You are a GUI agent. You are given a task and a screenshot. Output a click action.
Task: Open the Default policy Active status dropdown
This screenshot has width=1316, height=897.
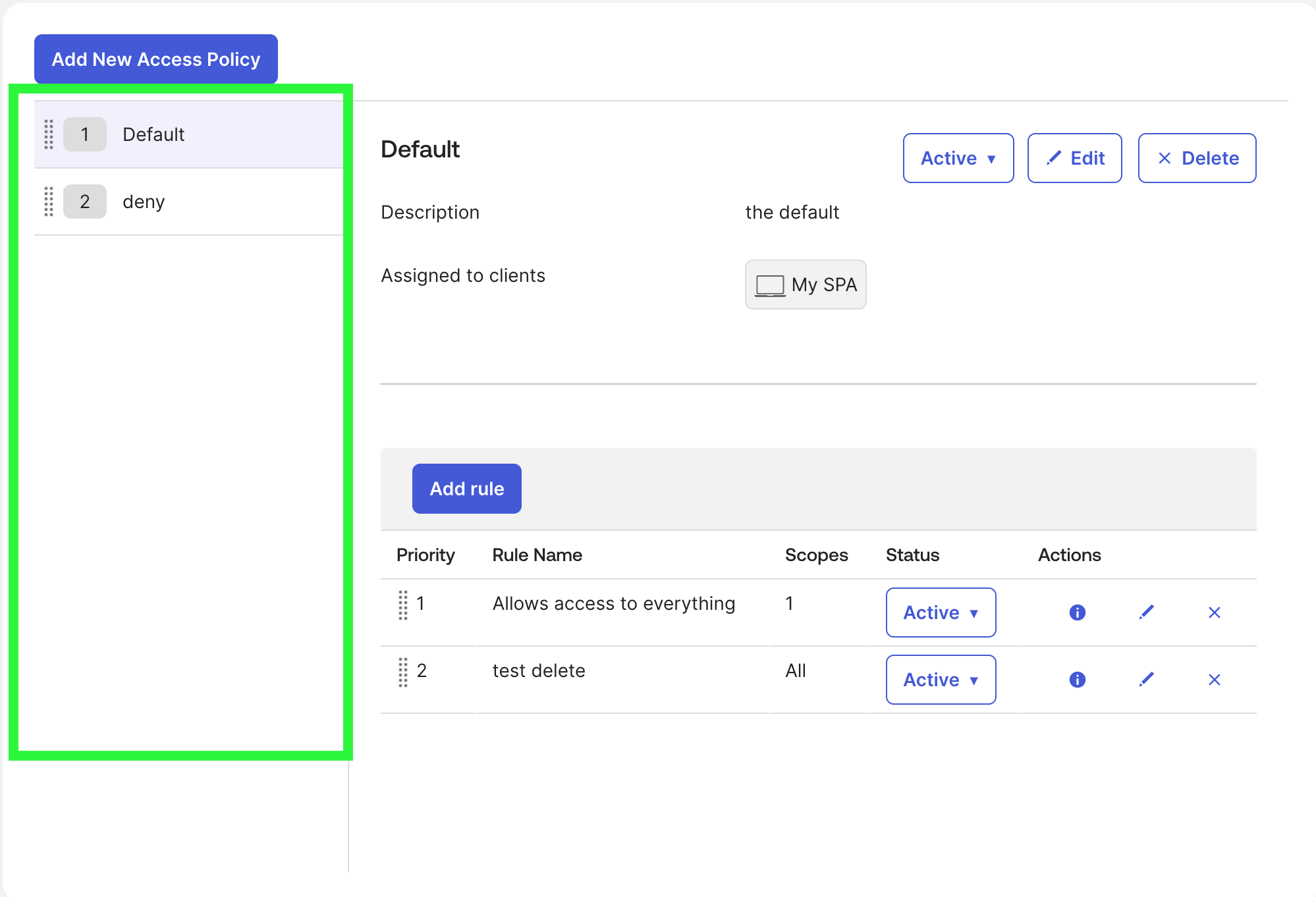click(958, 158)
